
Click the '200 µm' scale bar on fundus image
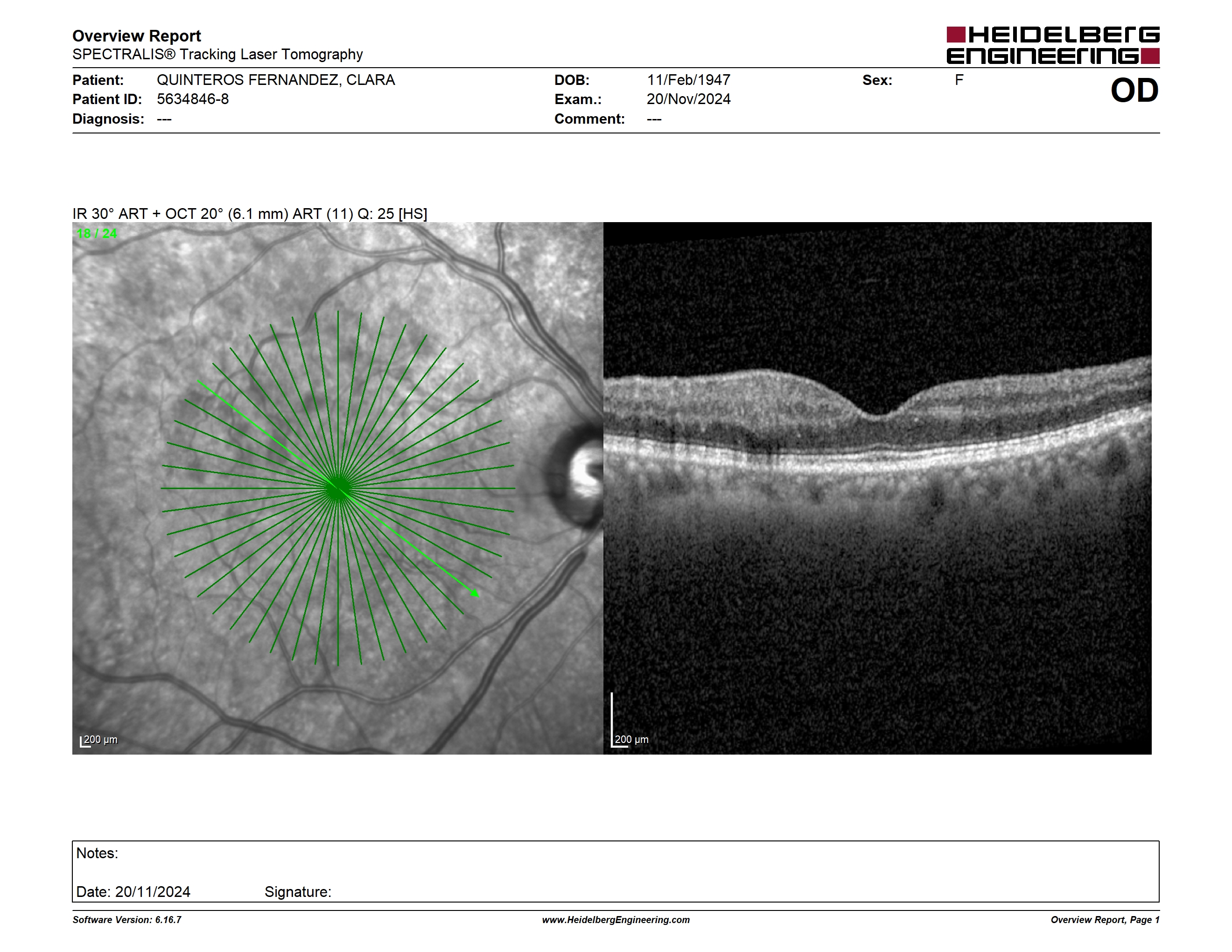[x=99, y=740]
